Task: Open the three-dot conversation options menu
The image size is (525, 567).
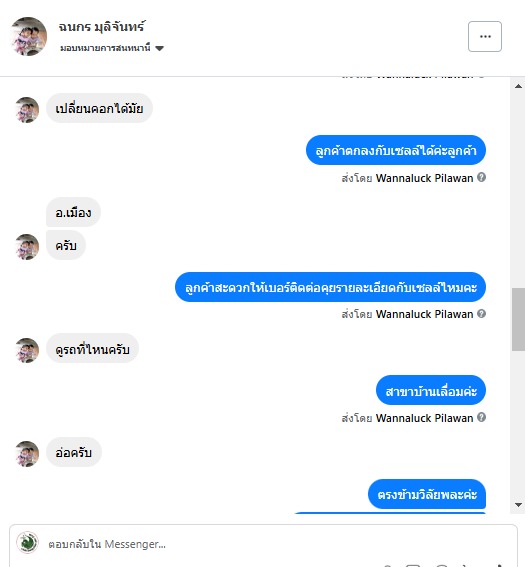Action: [x=485, y=37]
